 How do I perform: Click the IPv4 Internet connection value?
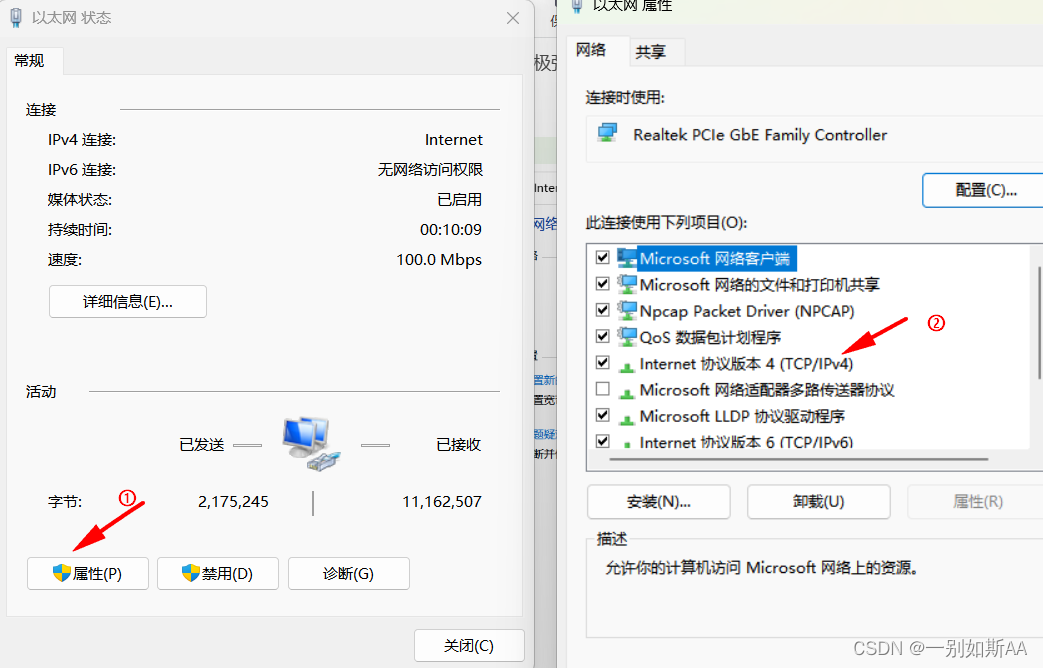pyautogui.click(x=454, y=140)
